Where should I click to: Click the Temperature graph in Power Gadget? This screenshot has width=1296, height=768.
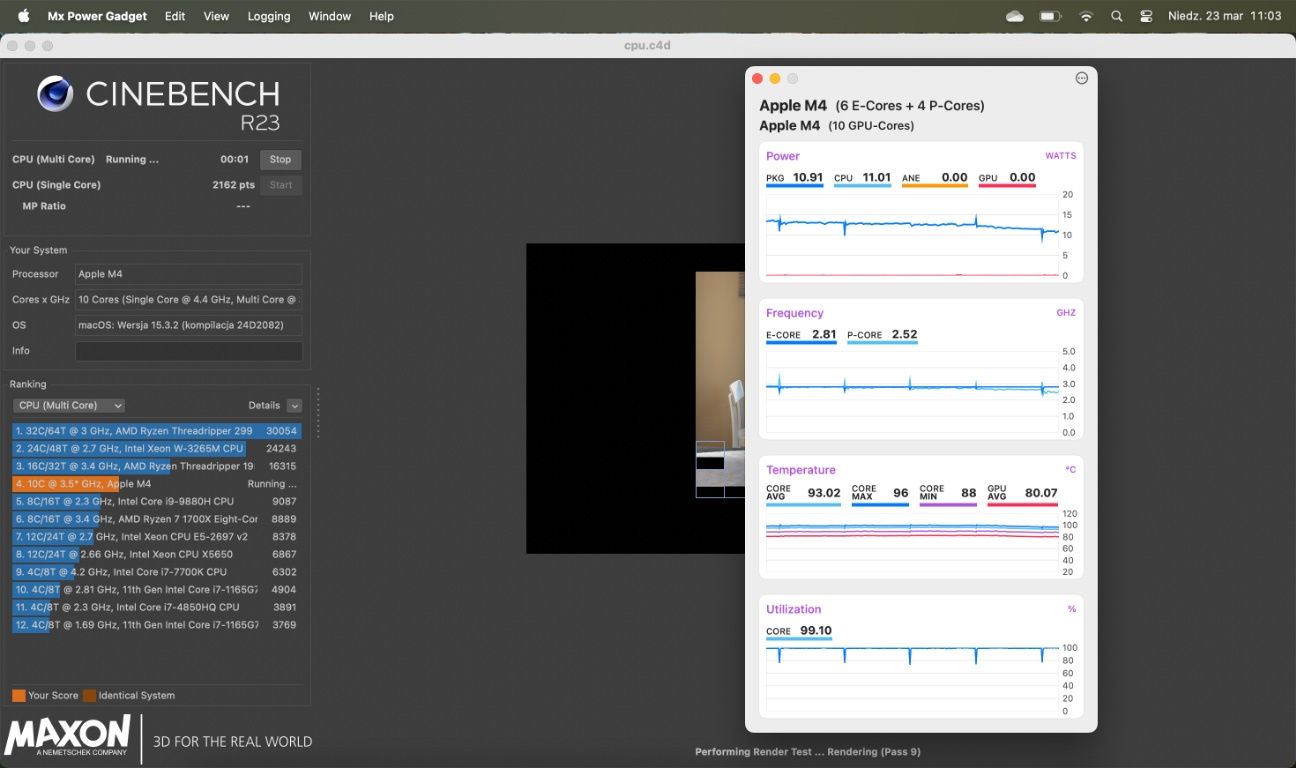(912, 542)
